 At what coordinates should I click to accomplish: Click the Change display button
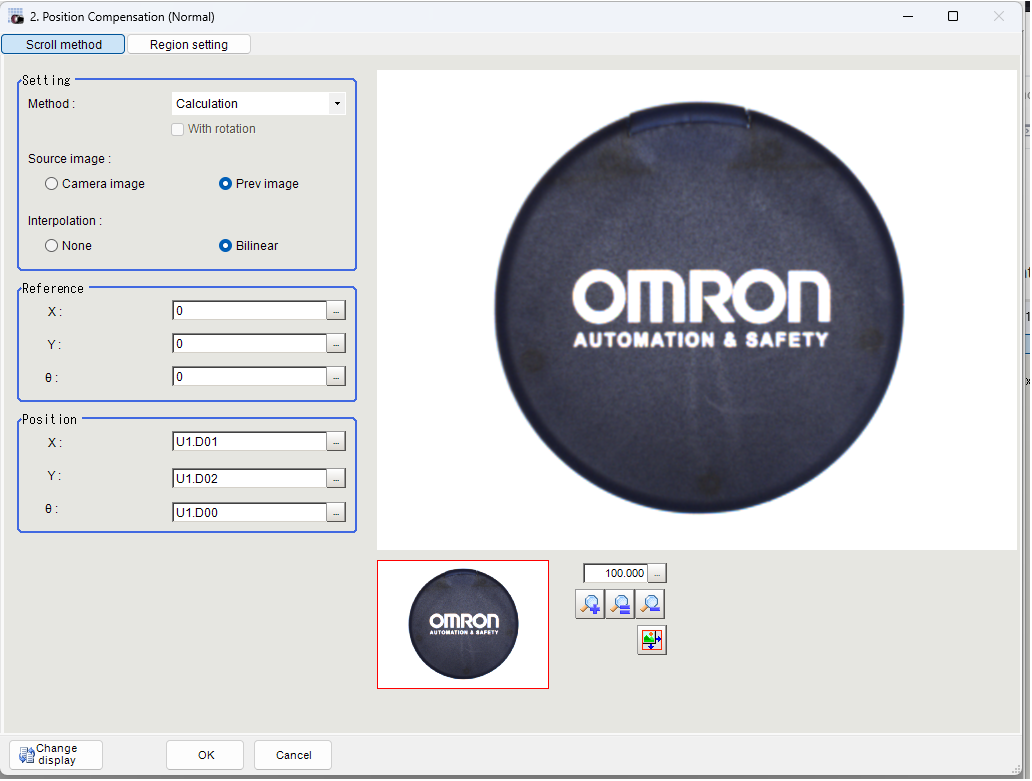[x=56, y=755]
